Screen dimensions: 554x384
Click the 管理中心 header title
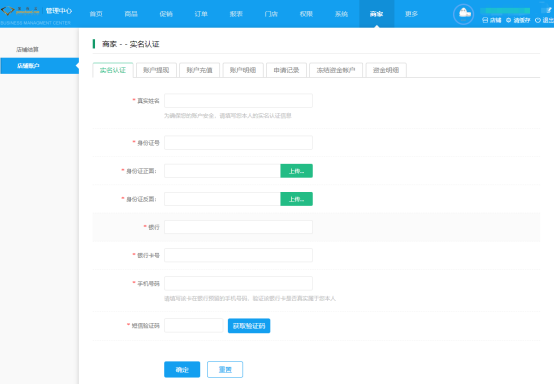click(x=59, y=11)
